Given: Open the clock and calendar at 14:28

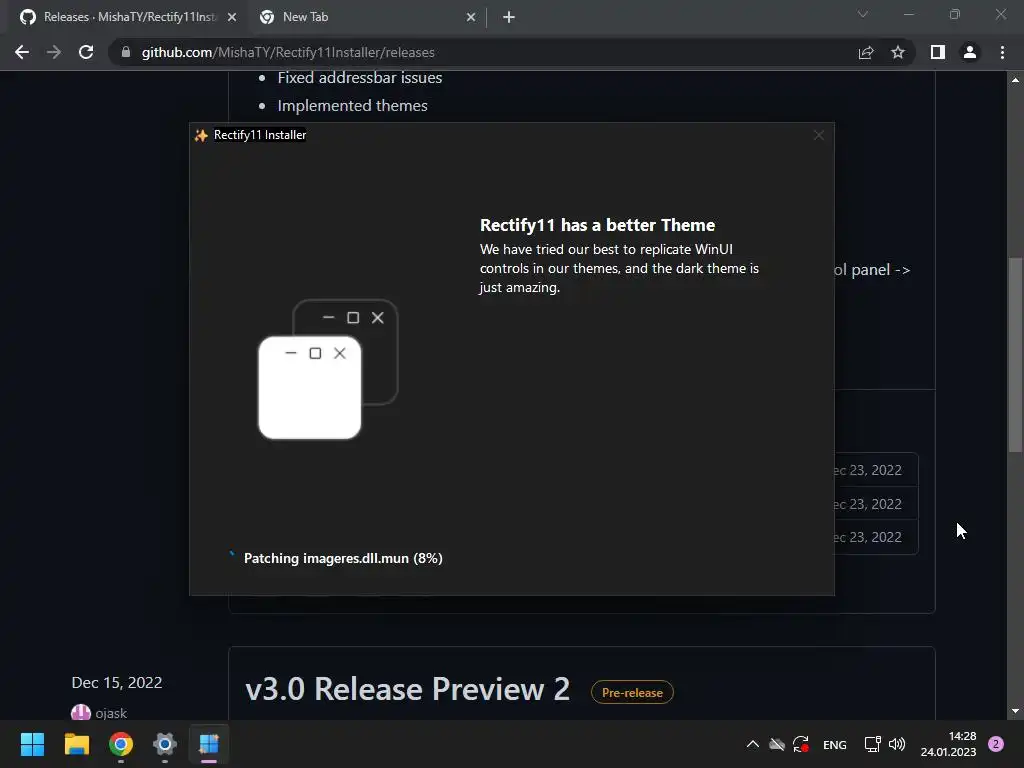Looking at the screenshot, I should [948, 744].
